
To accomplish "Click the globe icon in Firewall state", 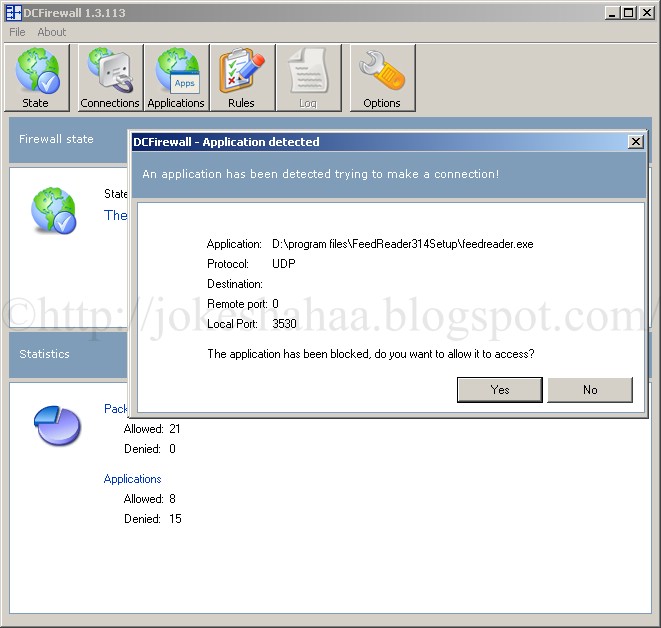I will click(x=54, y=210).
